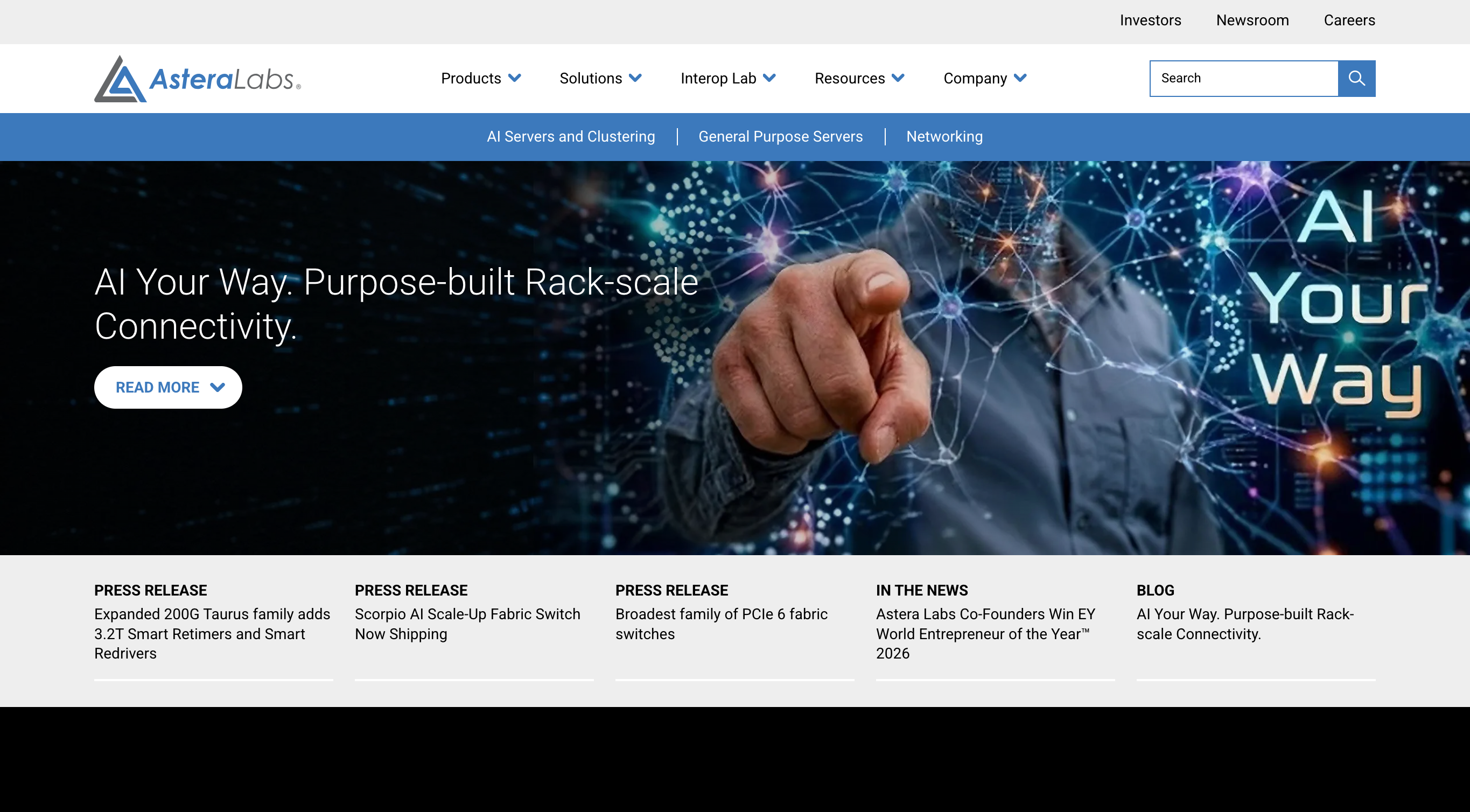Open the Interop Lab menu label
1470x812 pixels.
click(x=718, y=78)
